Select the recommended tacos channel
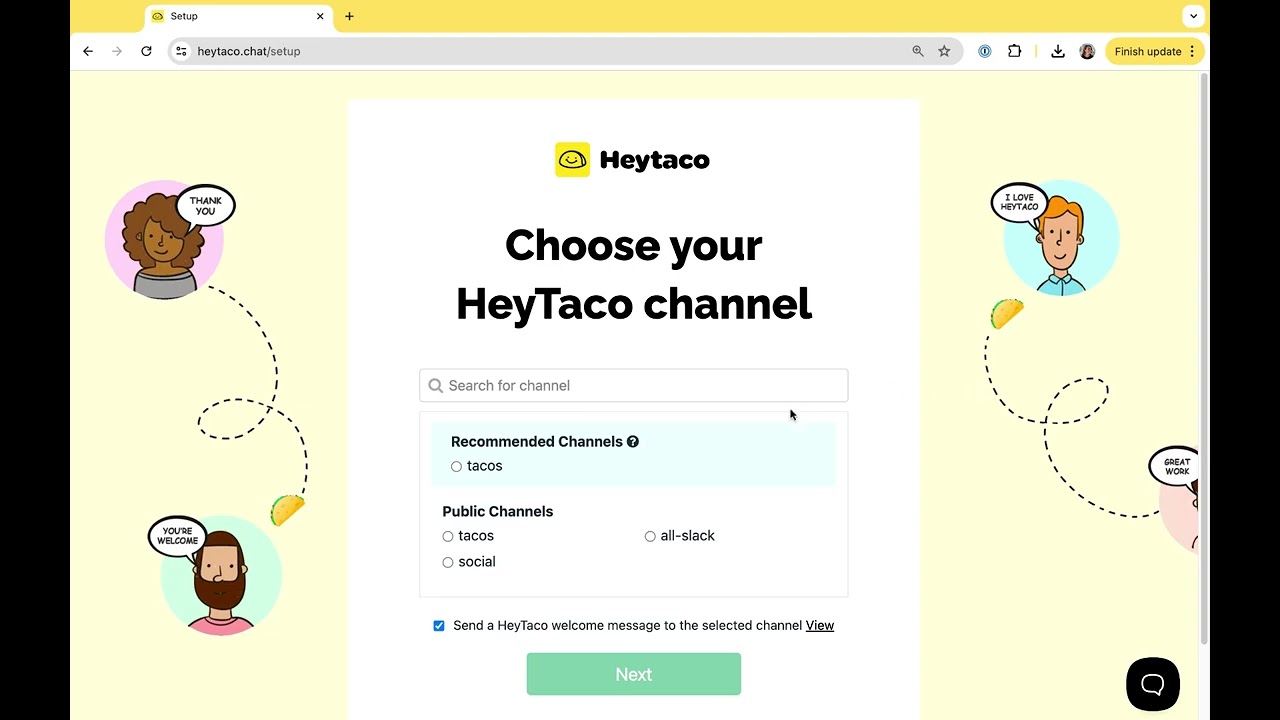 pyautogui.click(x=456, y=466)
